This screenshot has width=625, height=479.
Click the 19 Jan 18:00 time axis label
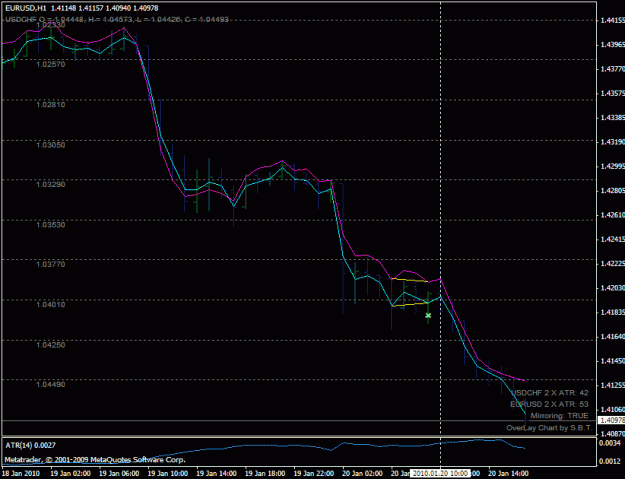click(x=265, y=473)
